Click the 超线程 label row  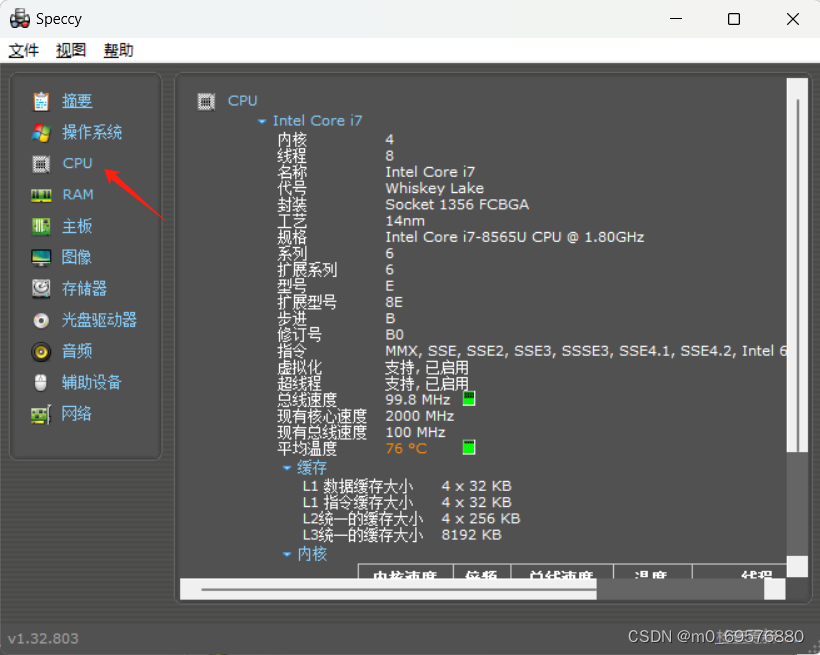pos(300,383)
